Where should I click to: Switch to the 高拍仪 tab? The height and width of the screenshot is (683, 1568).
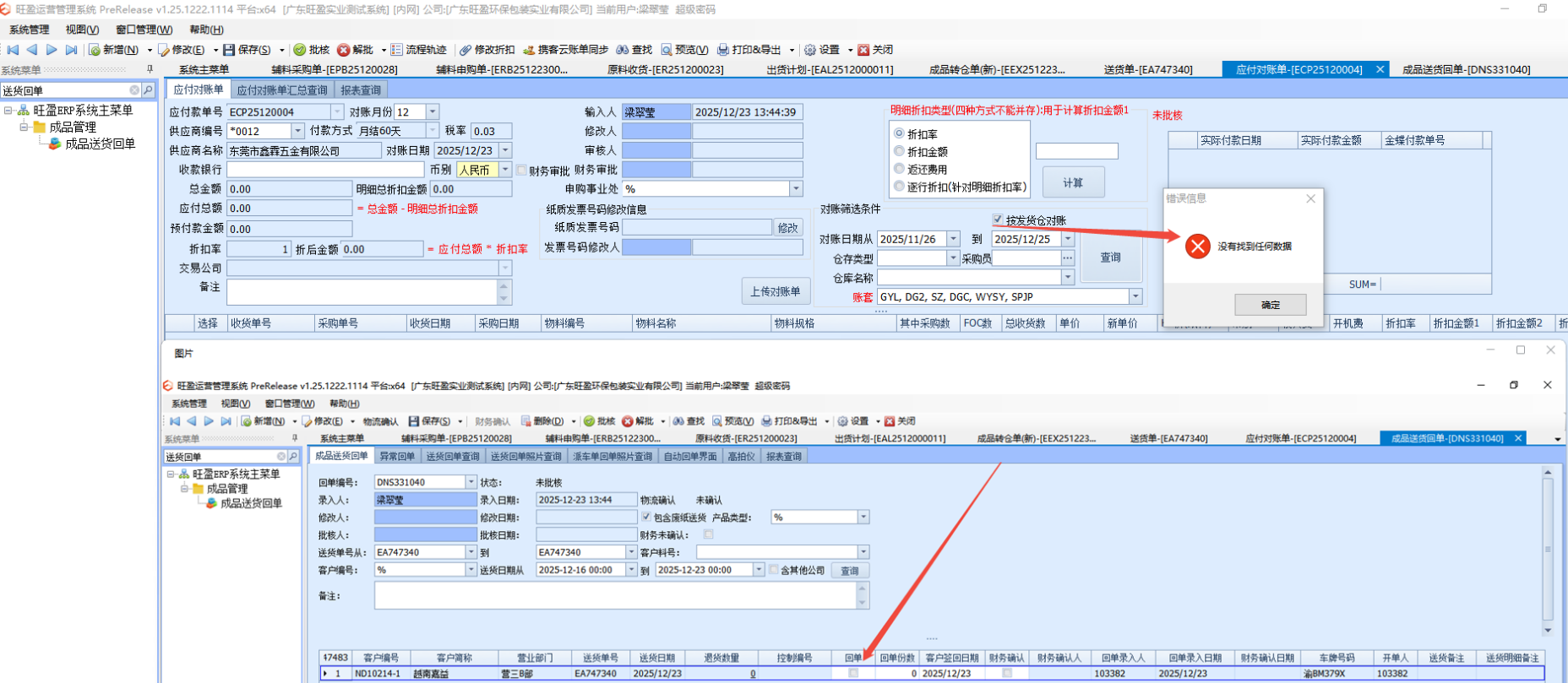[x=741, y=456]
